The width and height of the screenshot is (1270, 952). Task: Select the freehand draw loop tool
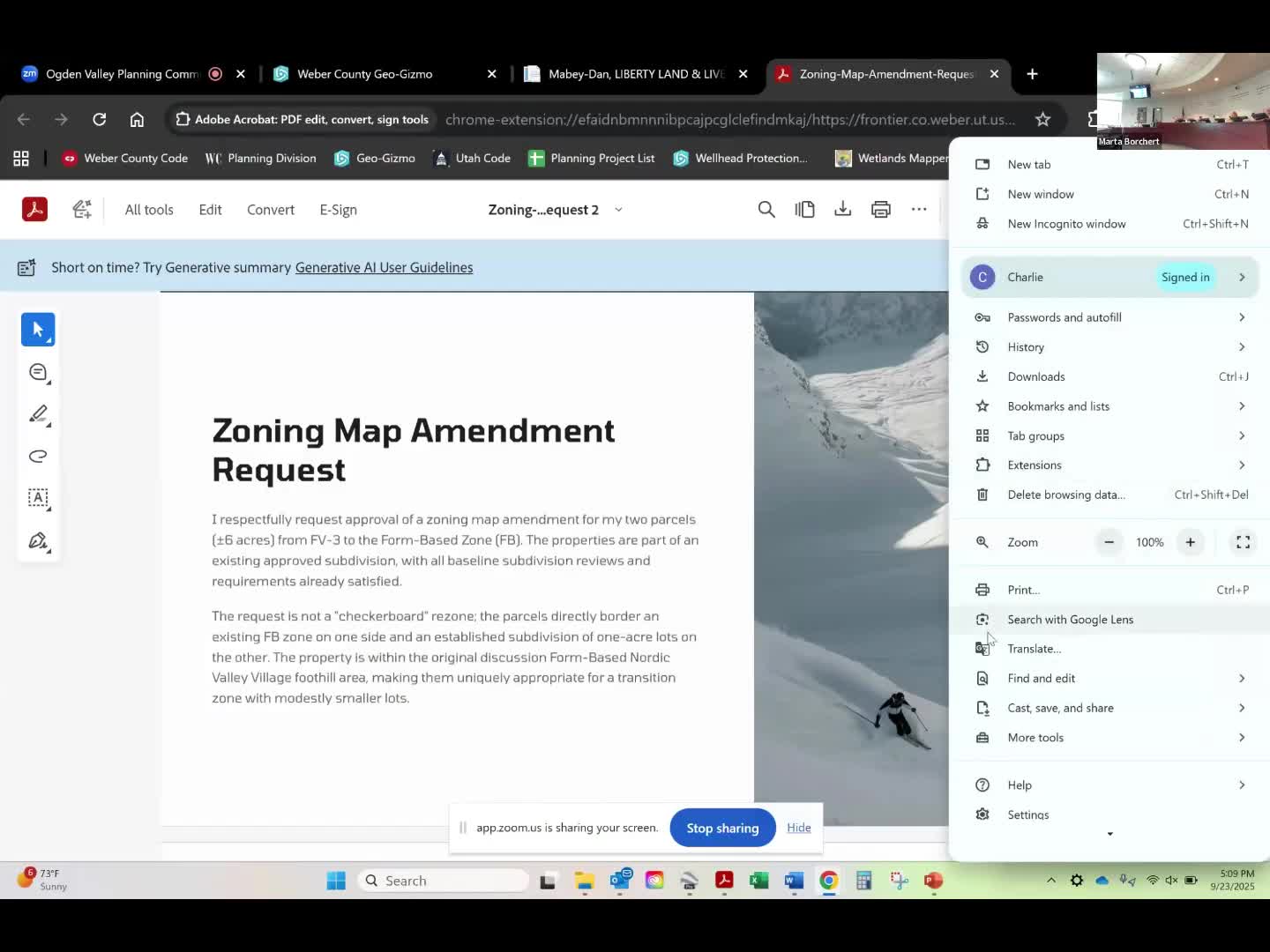(x=38, y=456)
